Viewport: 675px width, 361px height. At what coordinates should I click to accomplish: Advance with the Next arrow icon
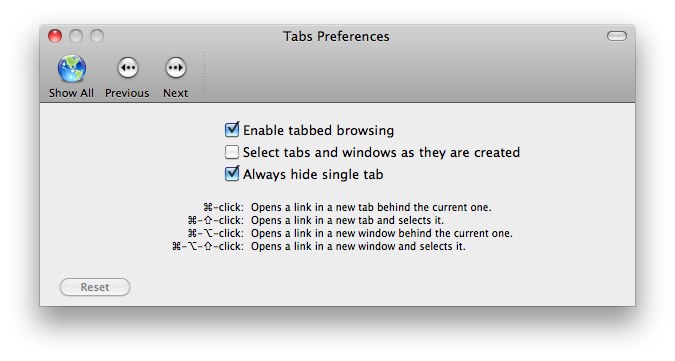click(176, 68)
